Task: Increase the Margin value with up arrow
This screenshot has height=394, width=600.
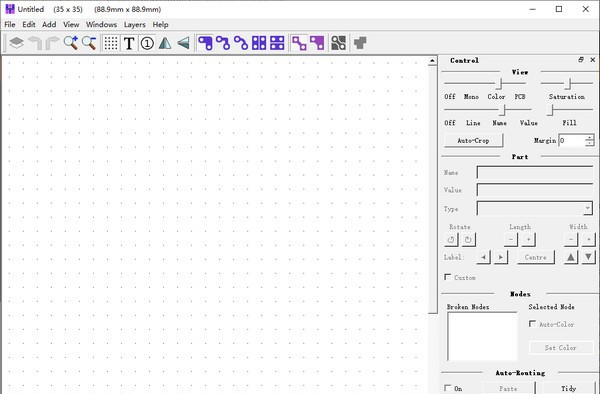Action: [x=590, y=137]
